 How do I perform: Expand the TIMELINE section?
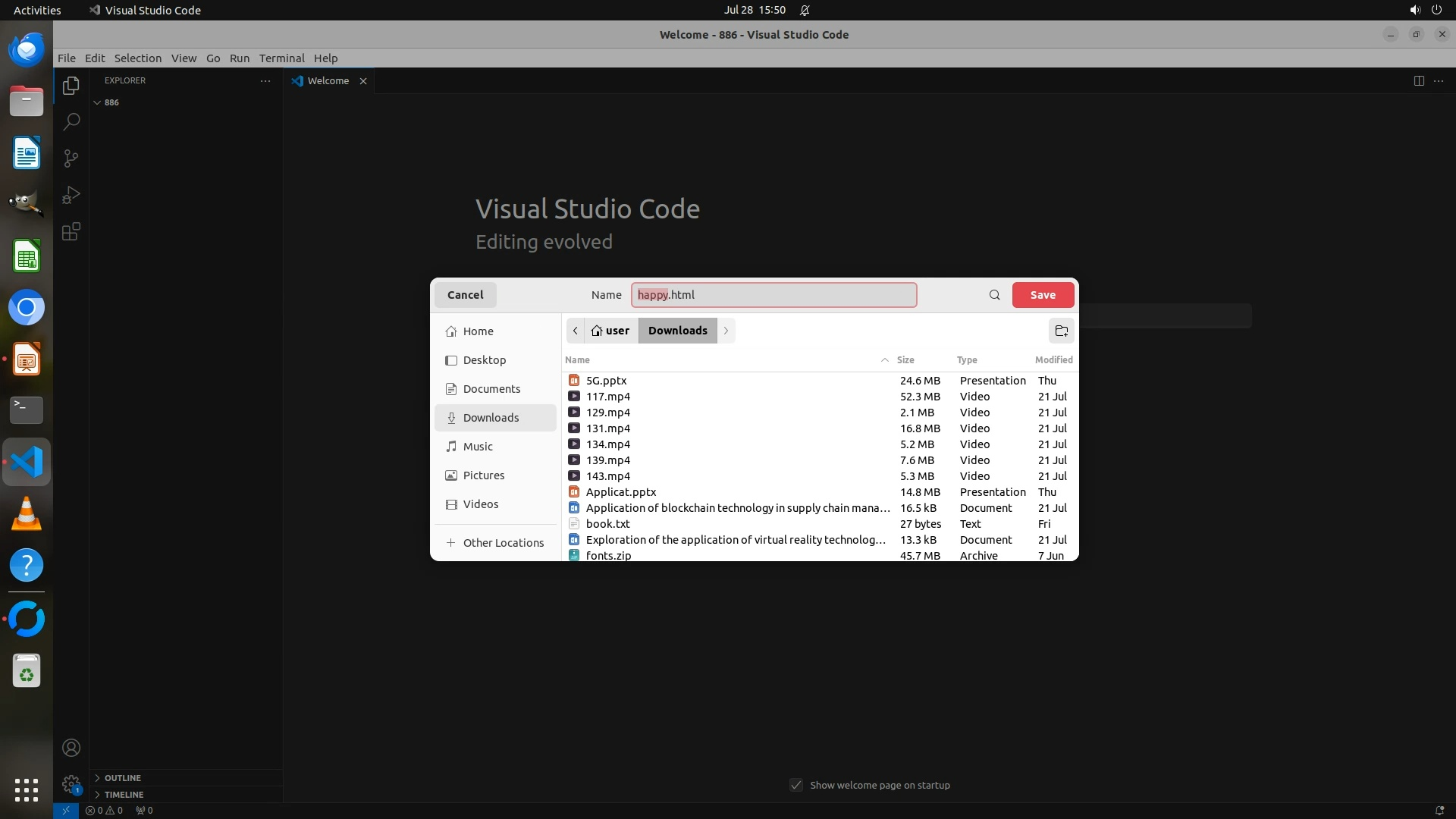click(x=124, y=794)
